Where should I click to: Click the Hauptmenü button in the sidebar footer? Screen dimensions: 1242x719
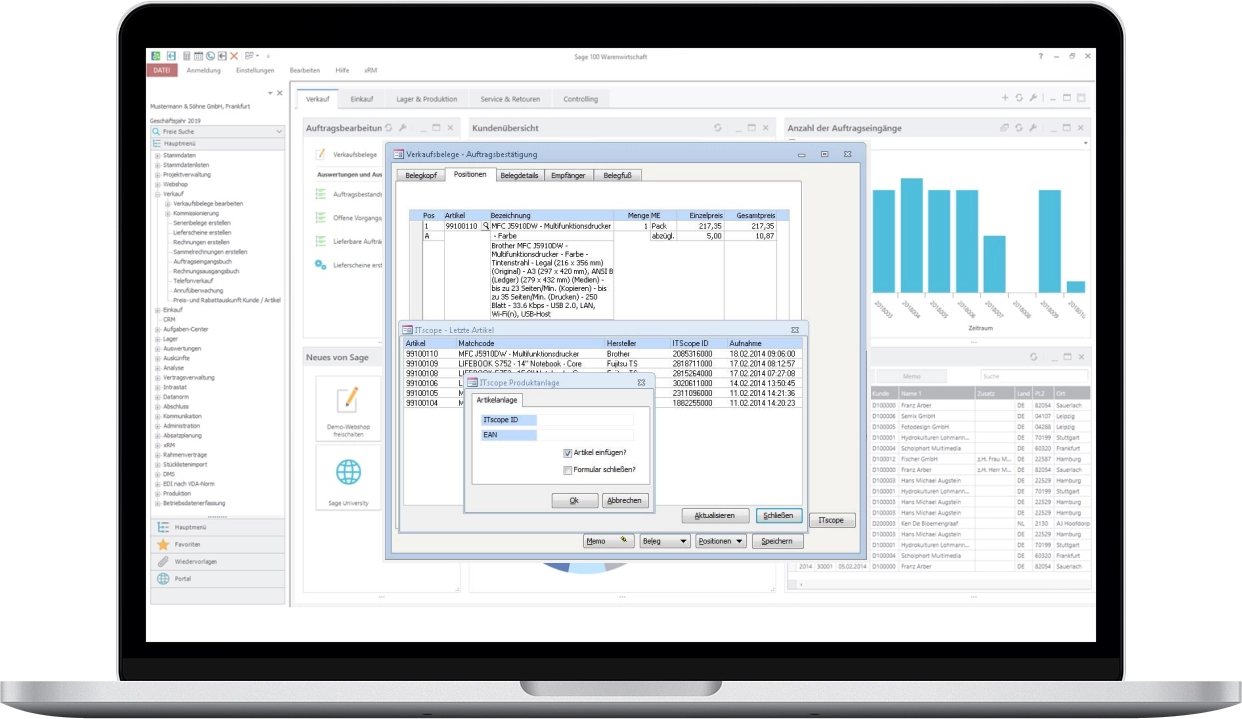tap(217, 527)
